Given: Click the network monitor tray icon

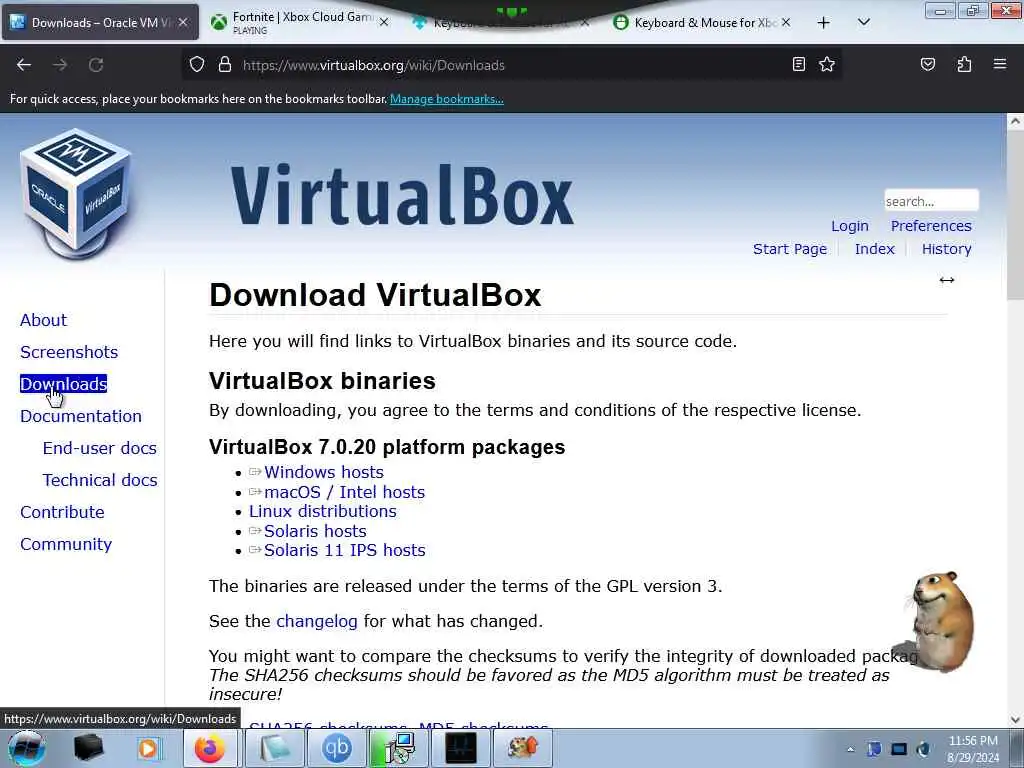Looking at the screenshot, I should pos(899,750).
